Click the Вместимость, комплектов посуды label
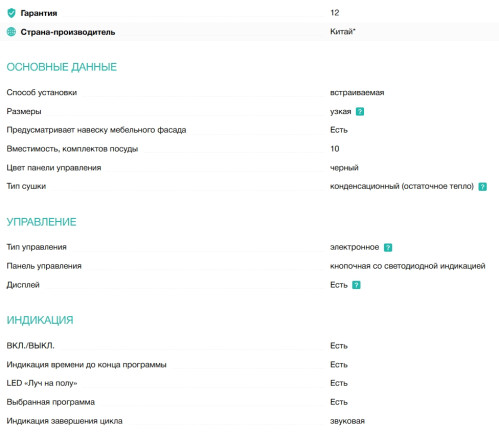This screenshot has height=443, width=499. (x=72, y=149)
